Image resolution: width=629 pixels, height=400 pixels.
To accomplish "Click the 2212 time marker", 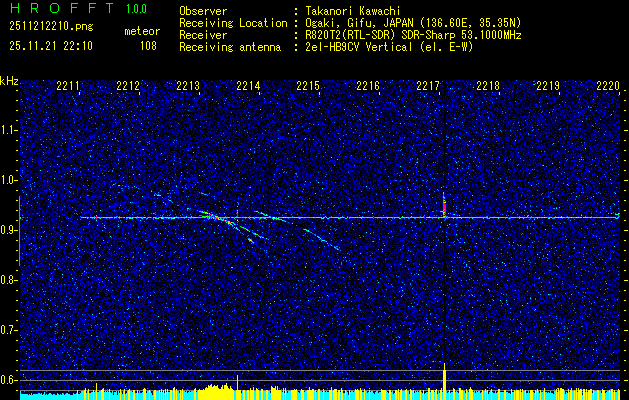I will pyautogui.click(x=128, y=86).
